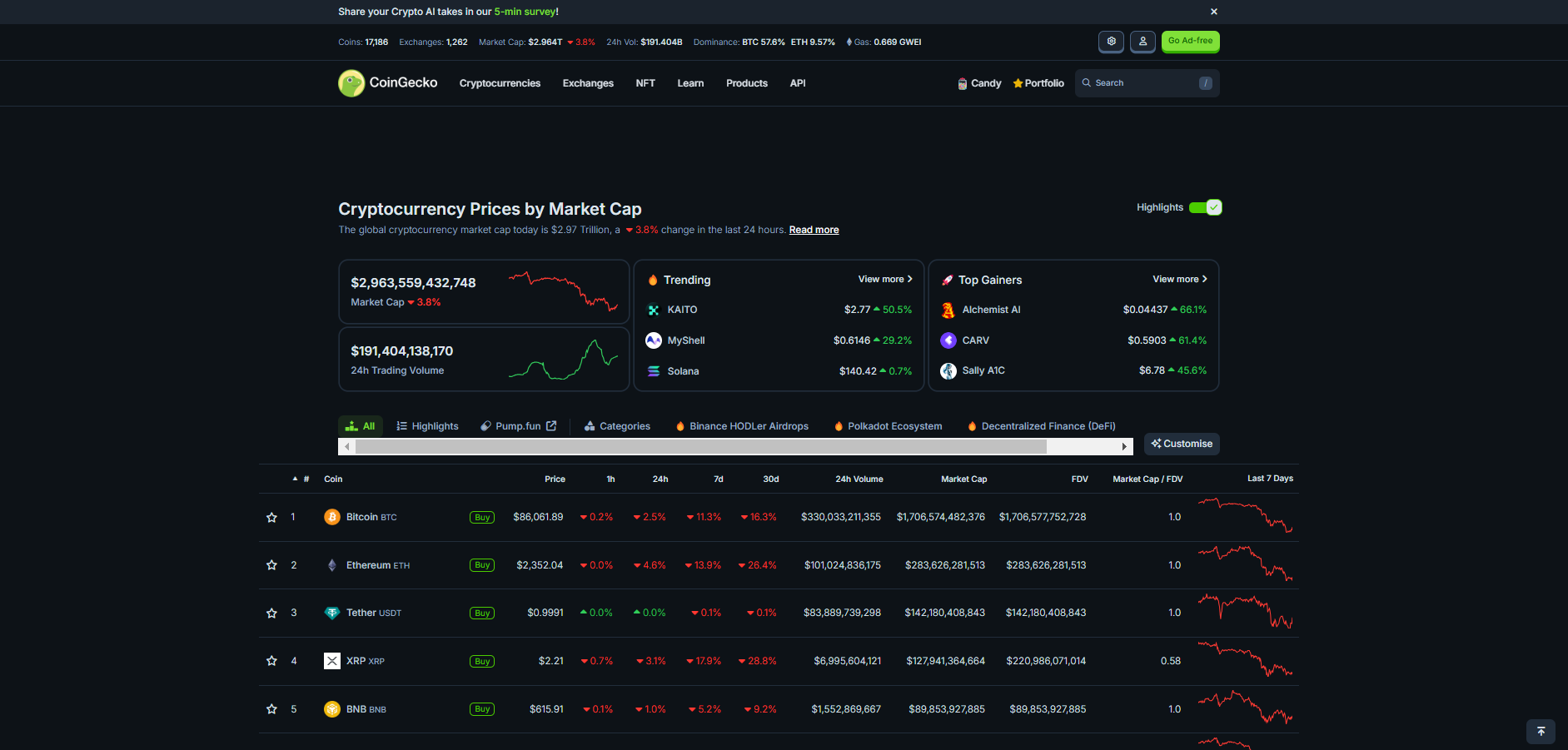Toggle the Highlights switch off
The width and height of the screenshot is (1568, 750).
1205,207
